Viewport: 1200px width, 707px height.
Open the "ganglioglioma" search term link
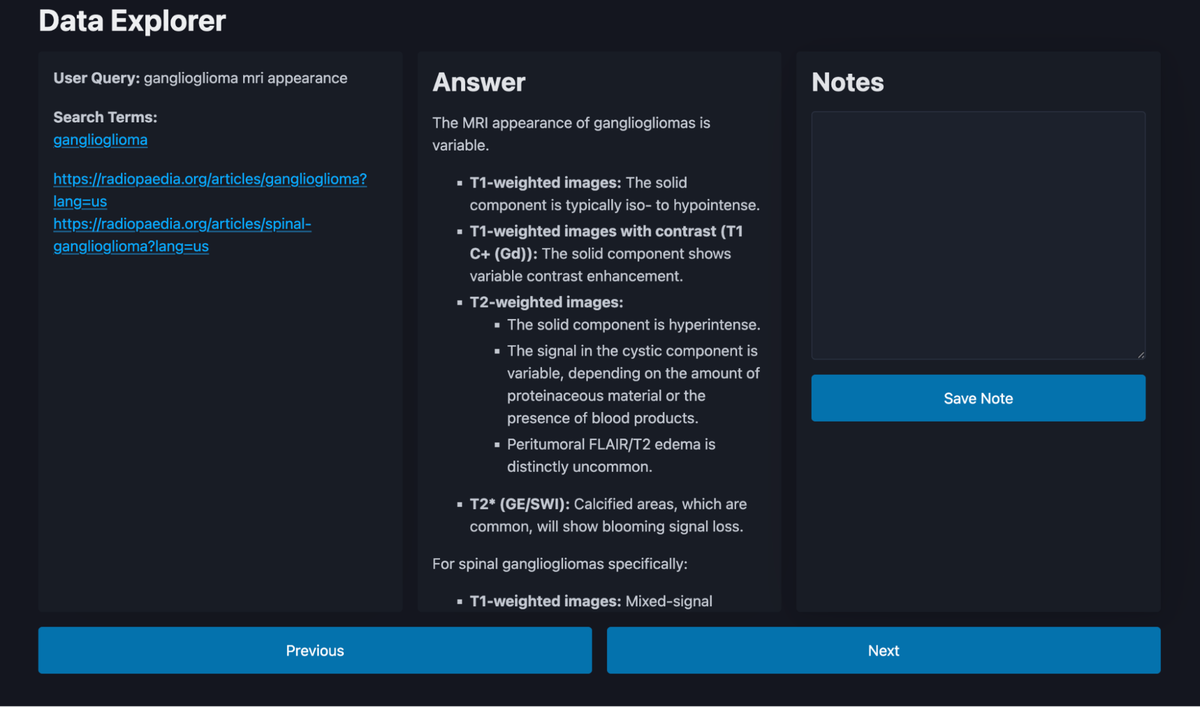click(100, 140)
